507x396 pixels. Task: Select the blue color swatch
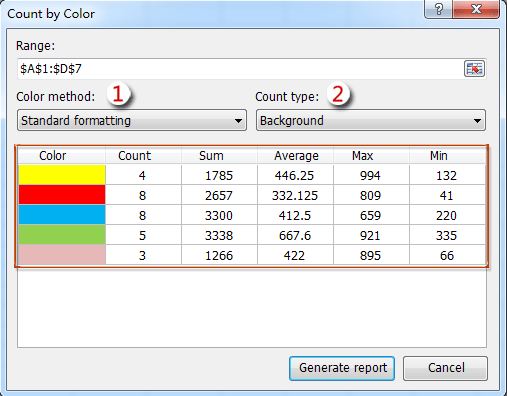[62, 215]
